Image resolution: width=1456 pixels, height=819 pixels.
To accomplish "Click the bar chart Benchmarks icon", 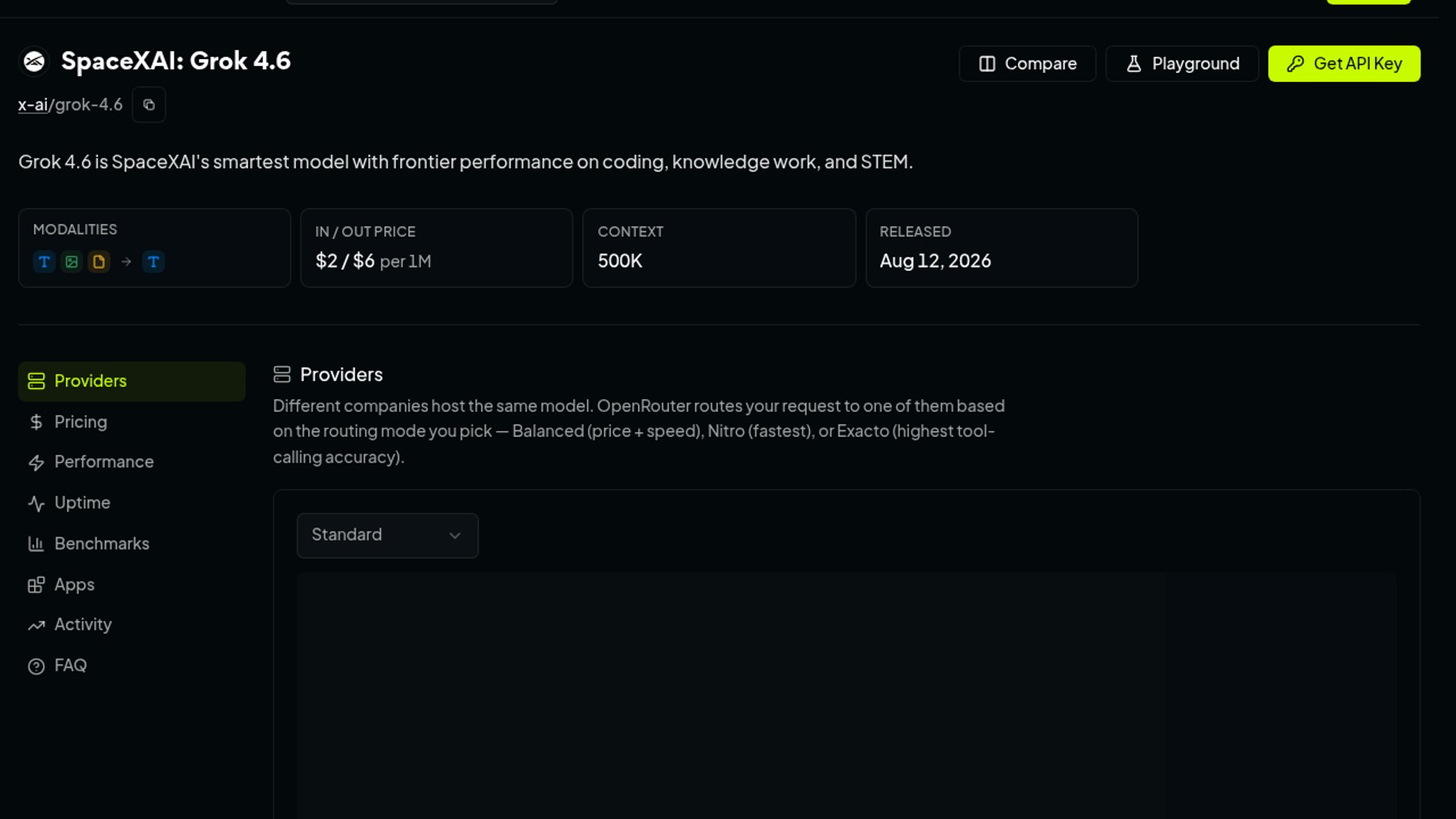I will coord(36,544).
